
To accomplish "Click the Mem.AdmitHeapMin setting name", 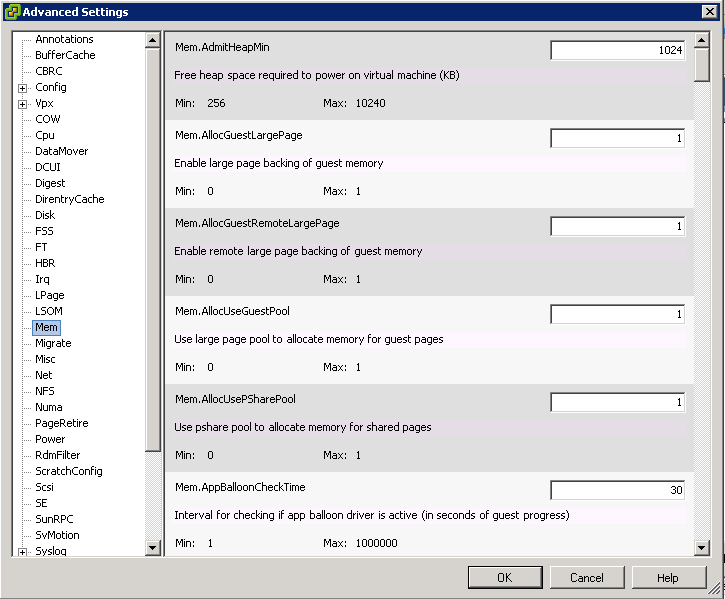I will pos(222,47).
